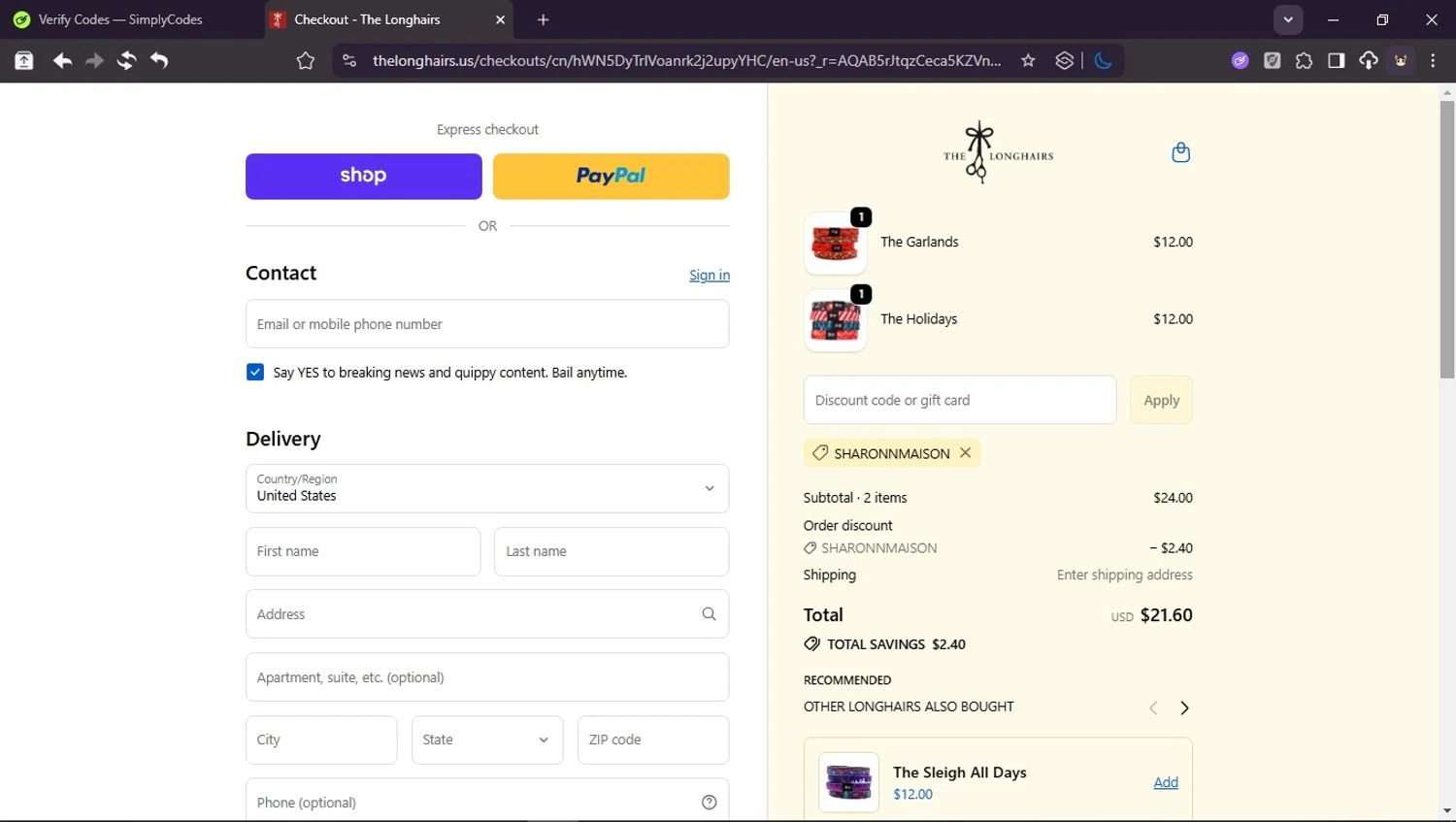Click the white box extension icon
Viewport: 1456px width, 822px height.
[x=1273, y=60]
